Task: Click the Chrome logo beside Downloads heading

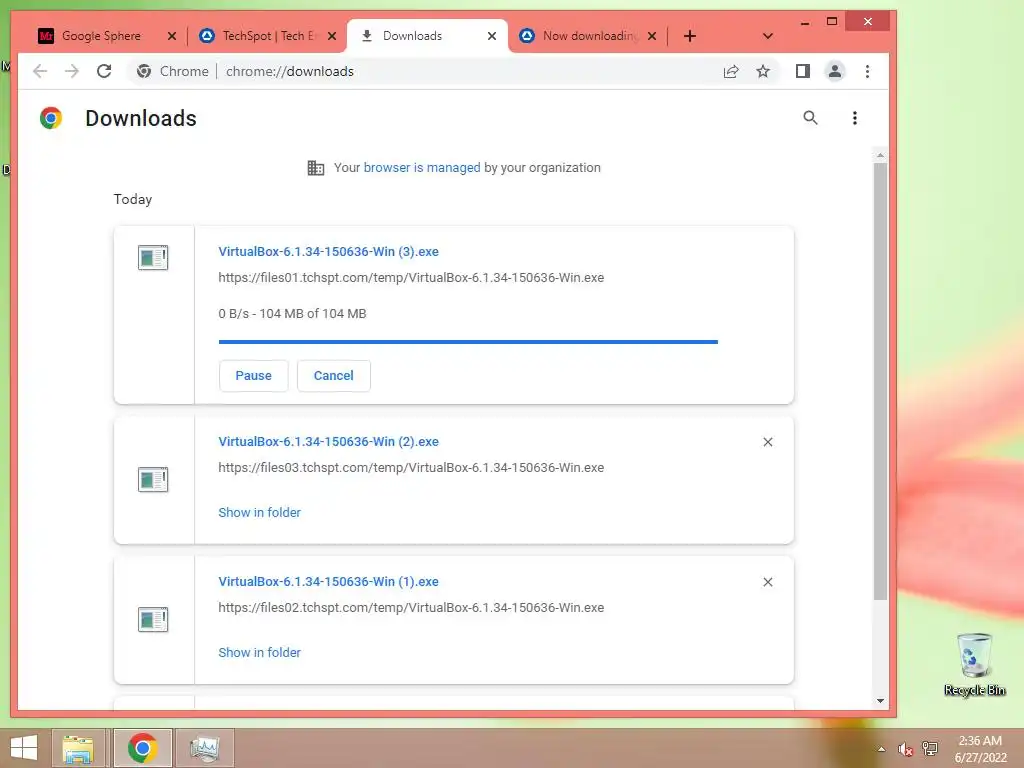Action: click(x=51, y=118)
